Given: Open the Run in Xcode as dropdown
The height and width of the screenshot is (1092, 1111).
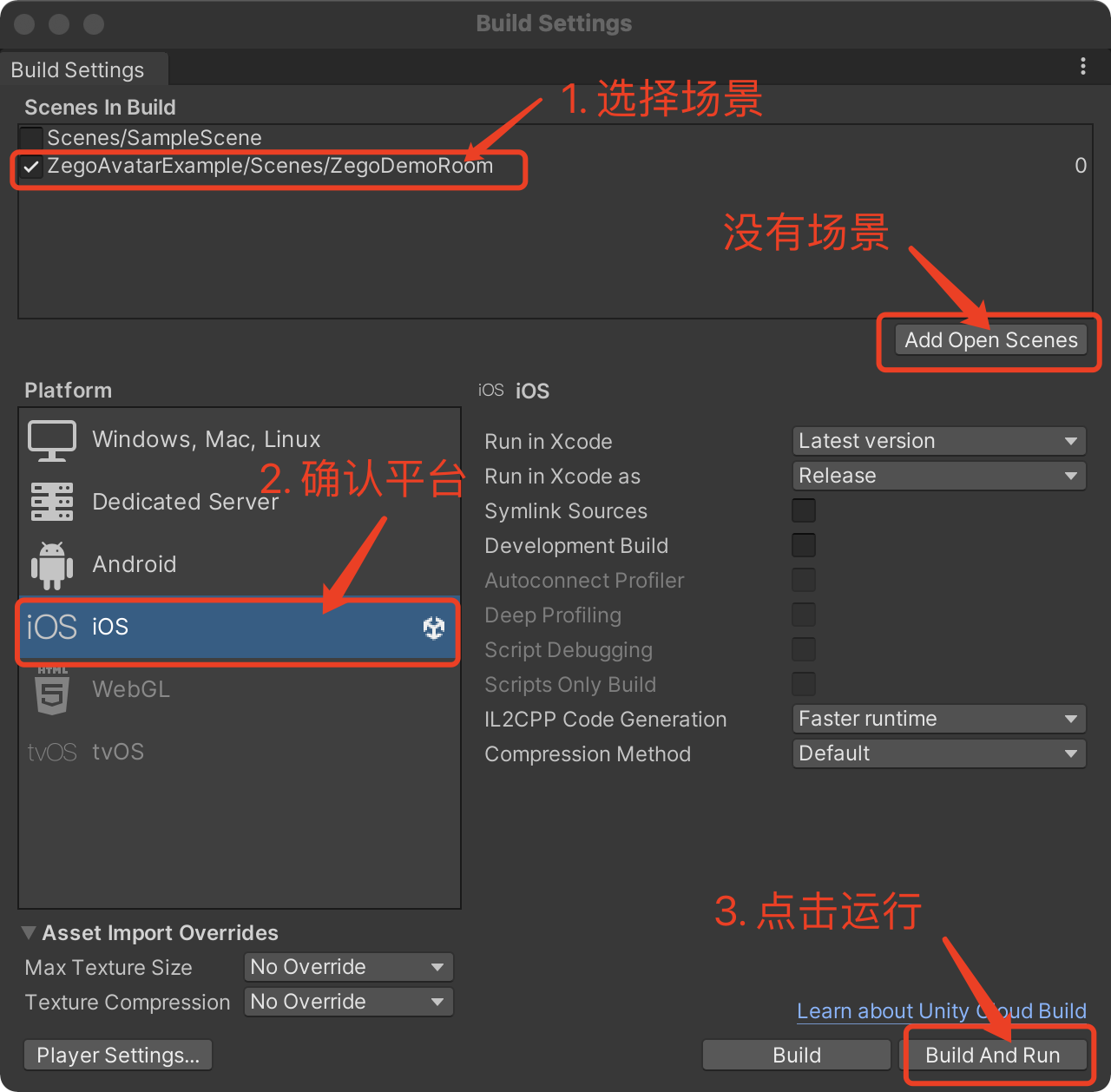Looking at the screenshot, I should 938,476.
